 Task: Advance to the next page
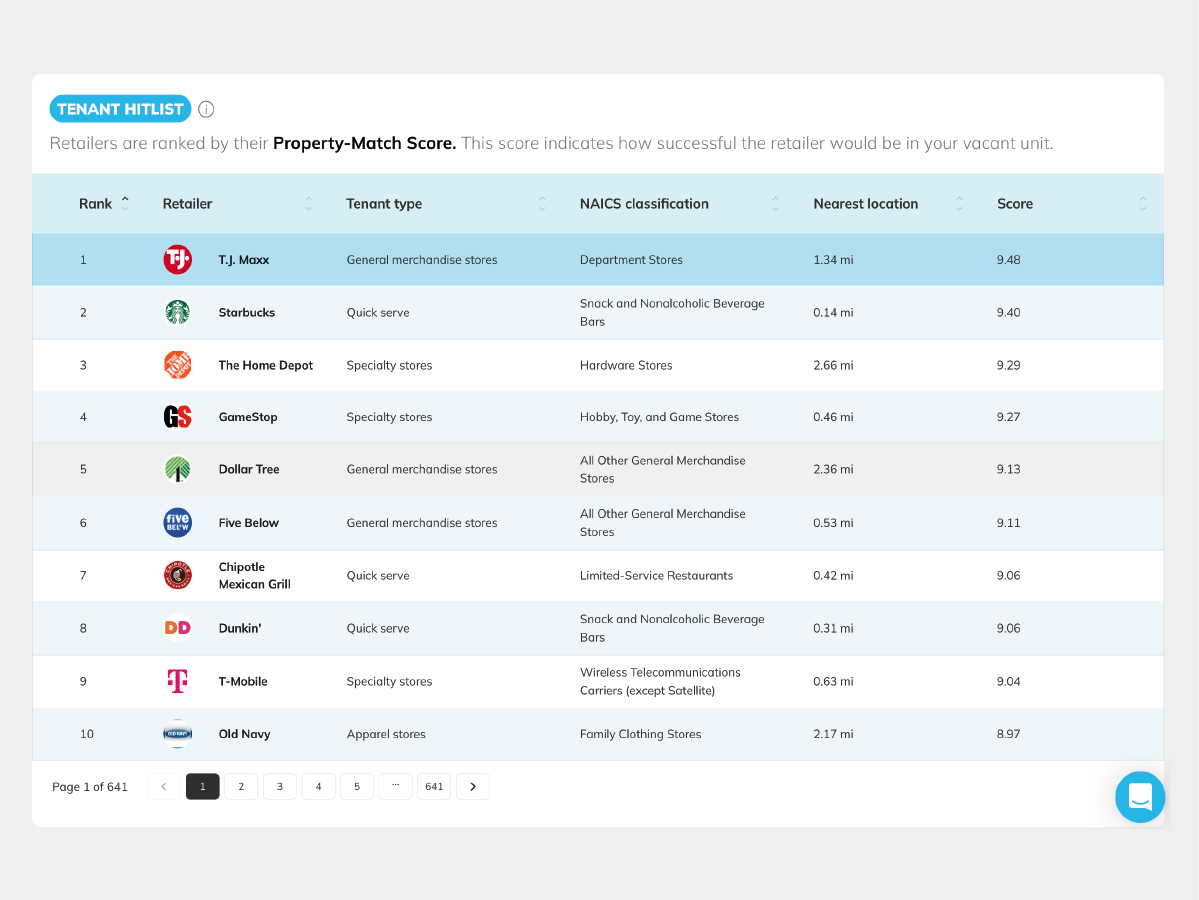click(x=472, y=786)
